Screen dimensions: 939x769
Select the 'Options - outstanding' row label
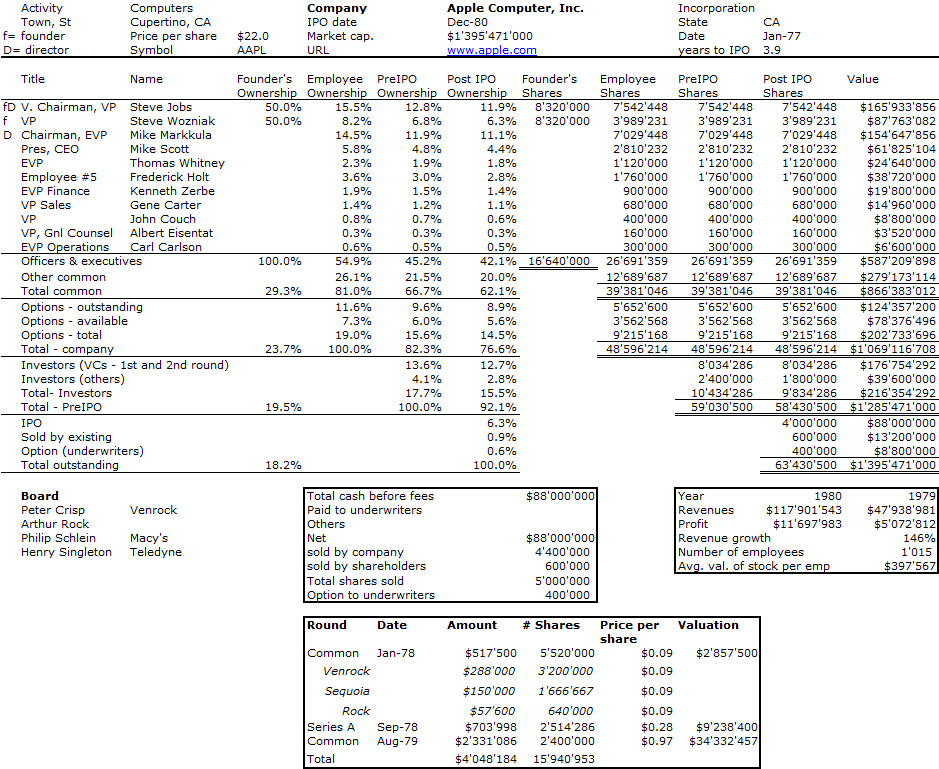pyautogui.click(x=81, y=307)
